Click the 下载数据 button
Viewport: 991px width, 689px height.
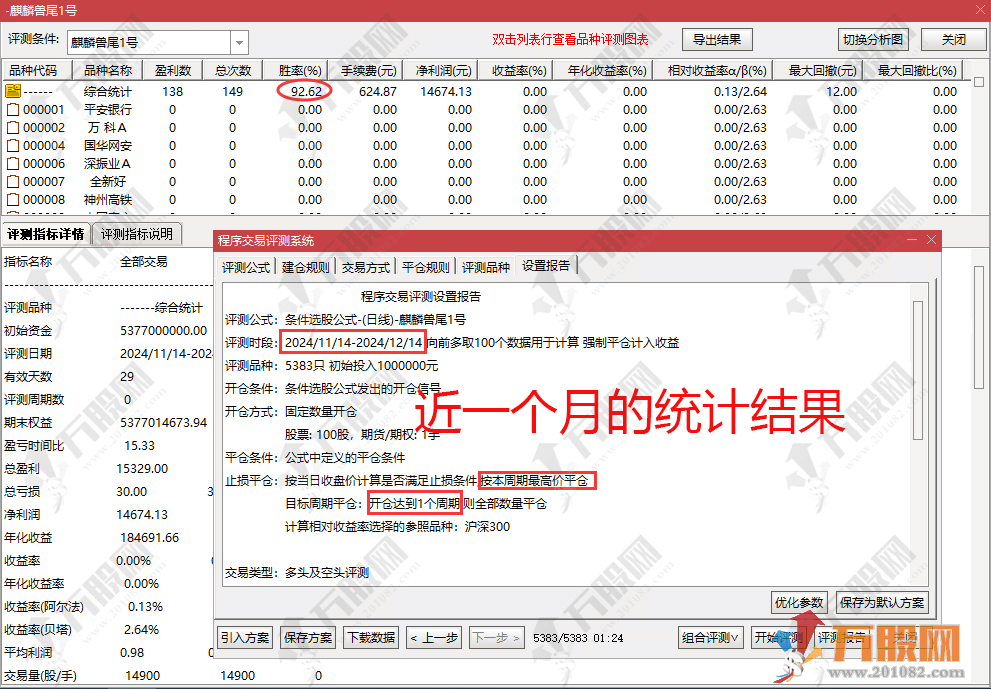click(x=372, y=637)
